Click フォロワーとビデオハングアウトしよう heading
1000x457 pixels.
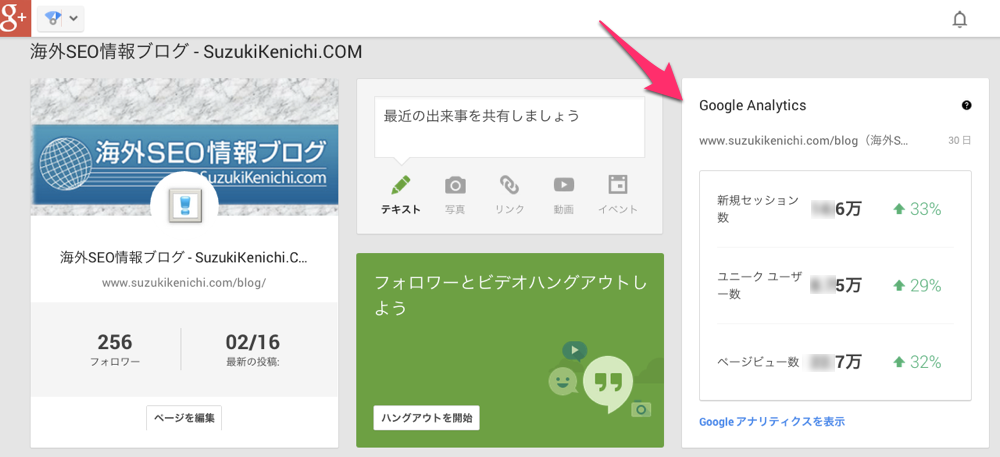(x=510, y=295)
